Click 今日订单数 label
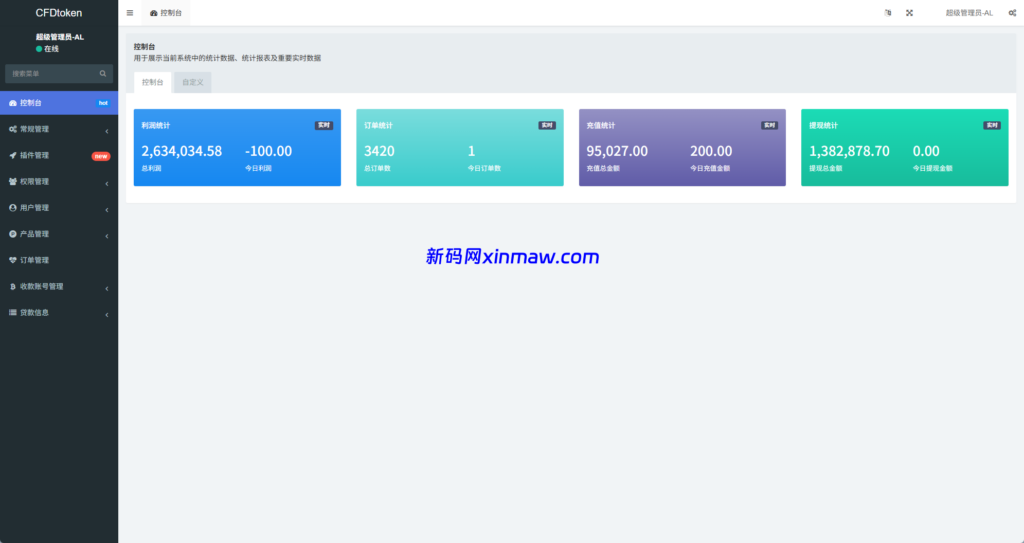 pos(484,169)
